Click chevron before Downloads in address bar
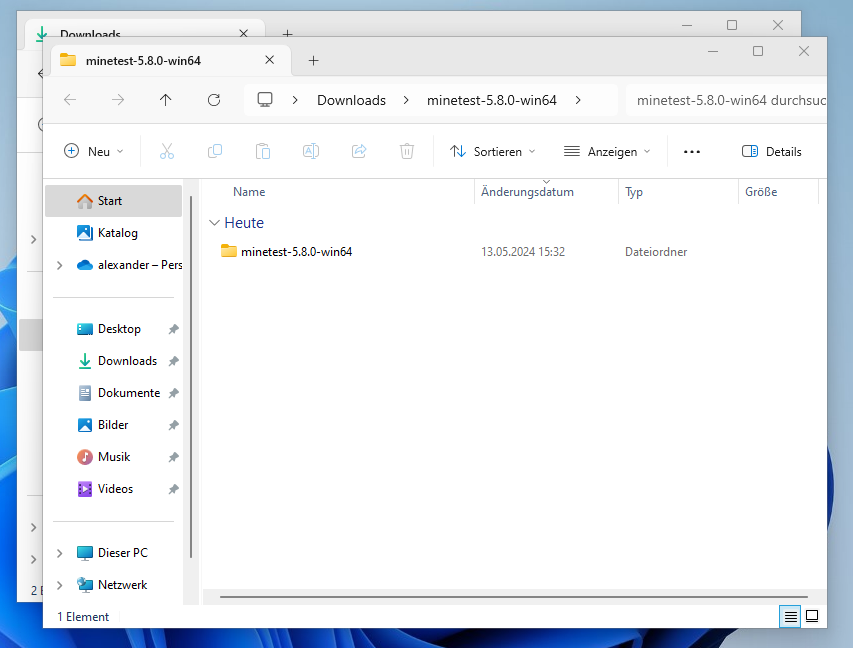853x648 pixels. click(295, 100)
